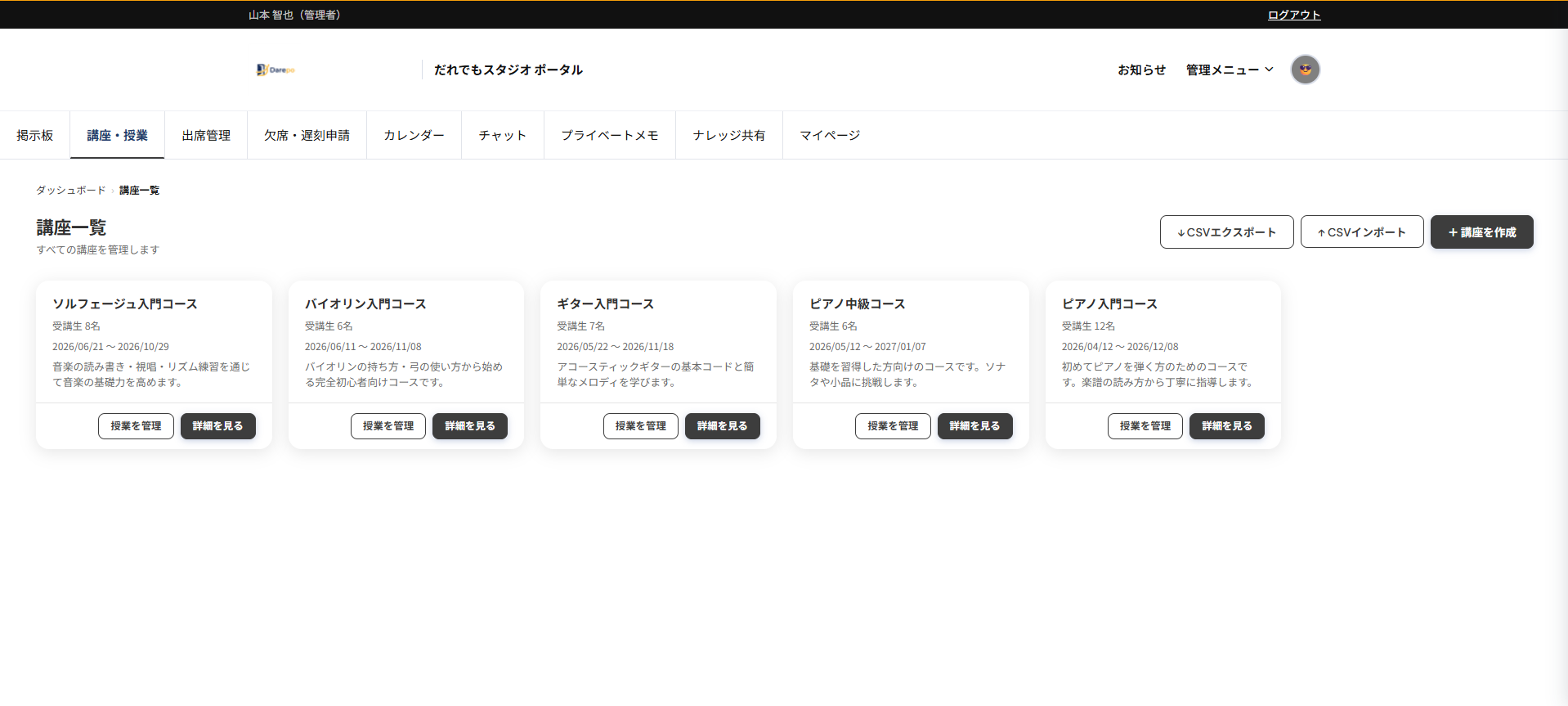Image resolution: width=1568 pixels, height=706 pixels.
Task: Select the 講座・授業 tab
Action: pos(118,135)
